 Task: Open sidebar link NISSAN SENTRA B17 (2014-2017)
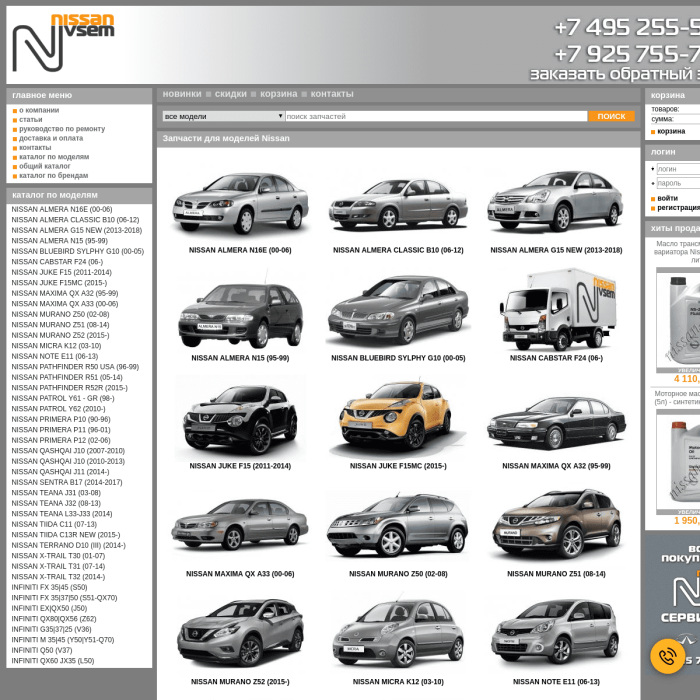(x=67, y=483)
